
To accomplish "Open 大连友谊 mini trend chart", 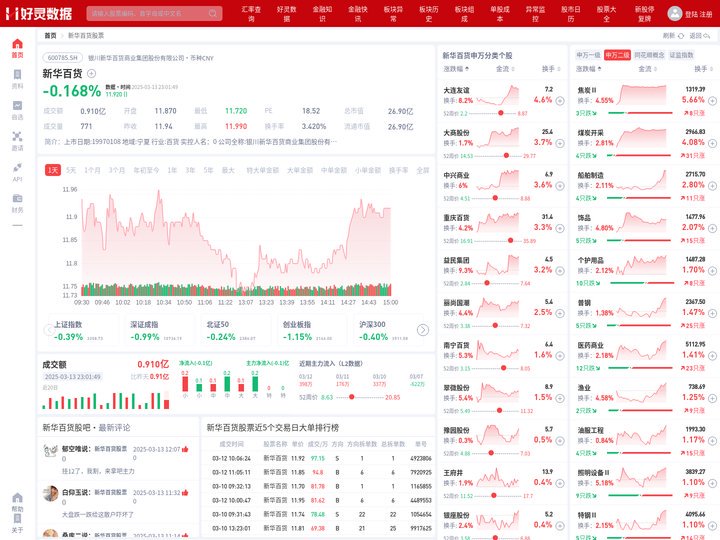I will click(x=498, y=96).
